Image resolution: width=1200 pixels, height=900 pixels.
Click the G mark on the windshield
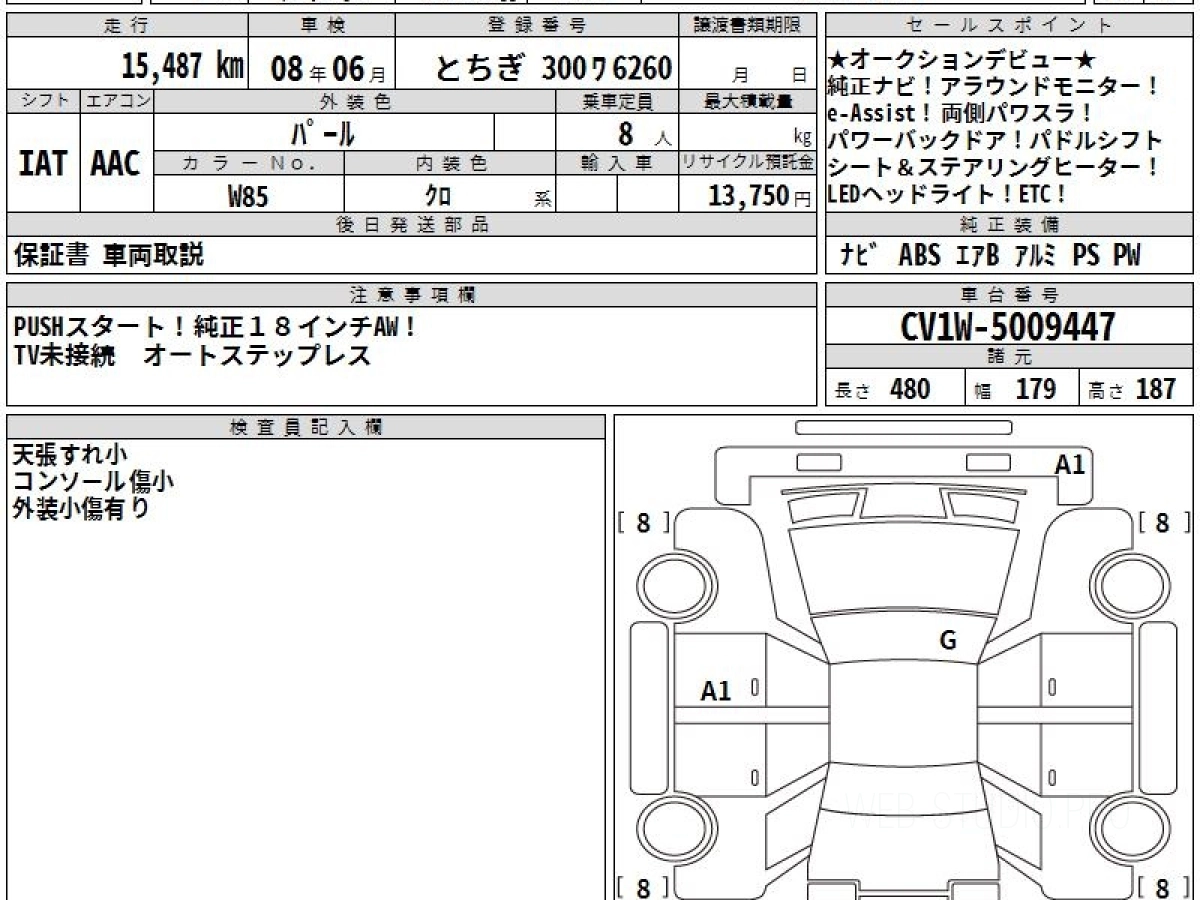(947, 641)
